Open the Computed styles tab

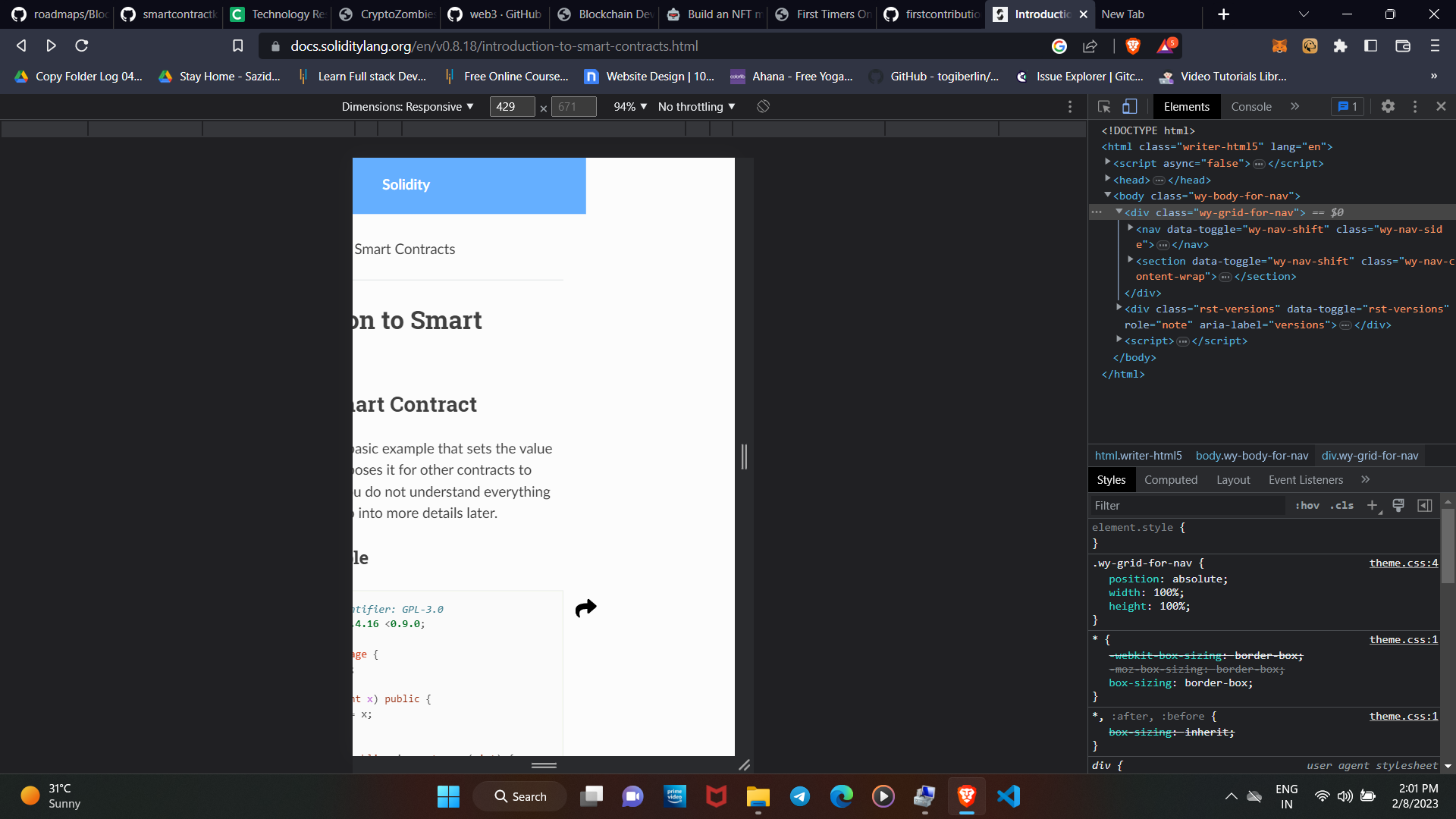tap(1171, 479)
